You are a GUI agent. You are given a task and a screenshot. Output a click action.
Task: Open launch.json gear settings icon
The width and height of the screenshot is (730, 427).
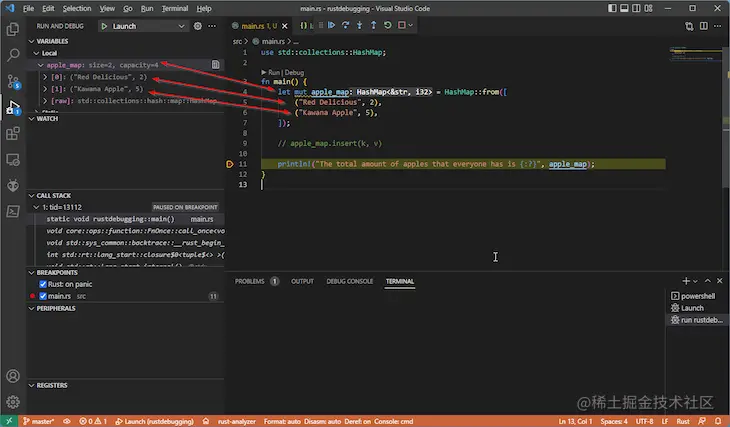click(x=199, y=24)
